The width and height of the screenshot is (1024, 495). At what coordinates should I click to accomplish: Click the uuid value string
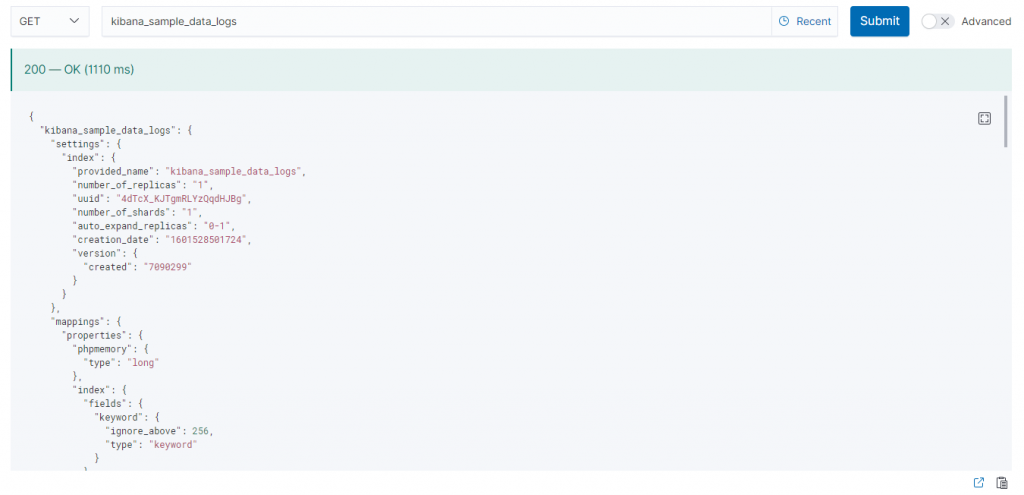point(184,199)
